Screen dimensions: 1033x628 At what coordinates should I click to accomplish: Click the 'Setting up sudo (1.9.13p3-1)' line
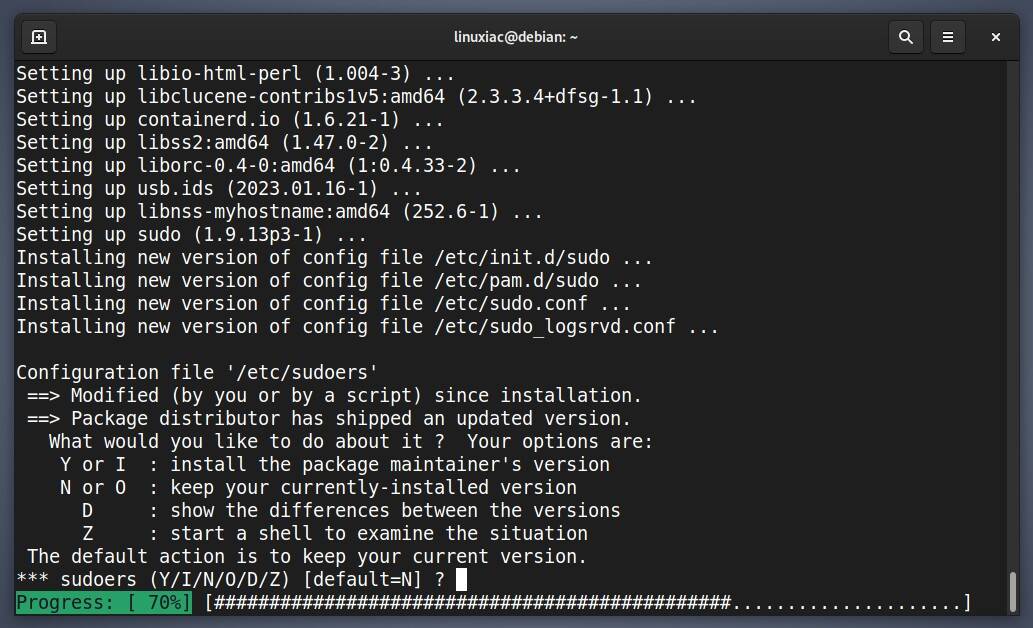191,235
